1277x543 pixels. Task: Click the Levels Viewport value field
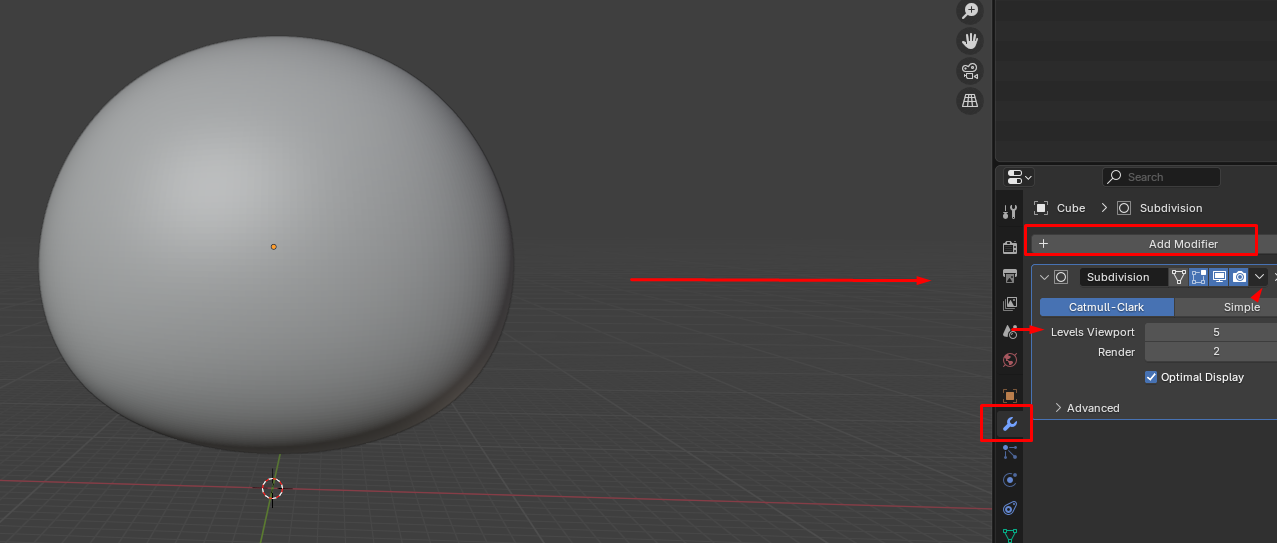(x=1211, y=332)
